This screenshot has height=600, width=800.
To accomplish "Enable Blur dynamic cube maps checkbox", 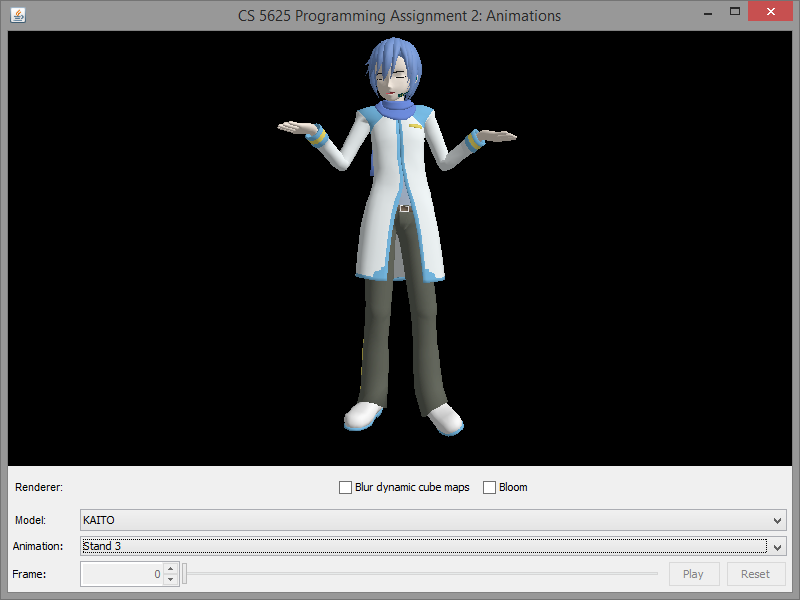I will [346, 488].
